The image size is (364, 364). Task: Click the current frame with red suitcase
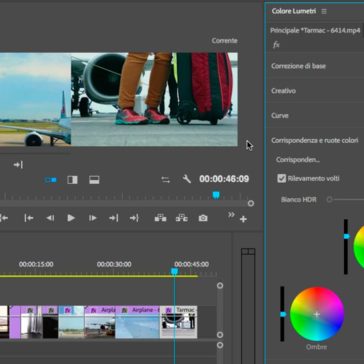coord(154,99)
